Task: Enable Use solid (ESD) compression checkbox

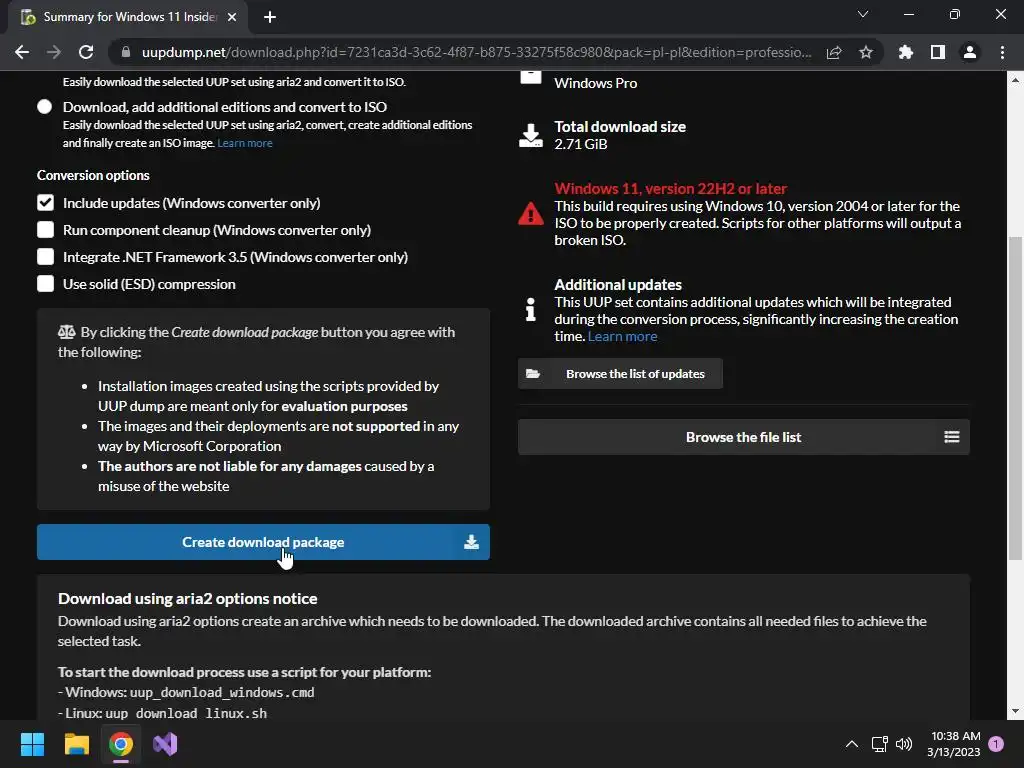Action: (45, 283)
